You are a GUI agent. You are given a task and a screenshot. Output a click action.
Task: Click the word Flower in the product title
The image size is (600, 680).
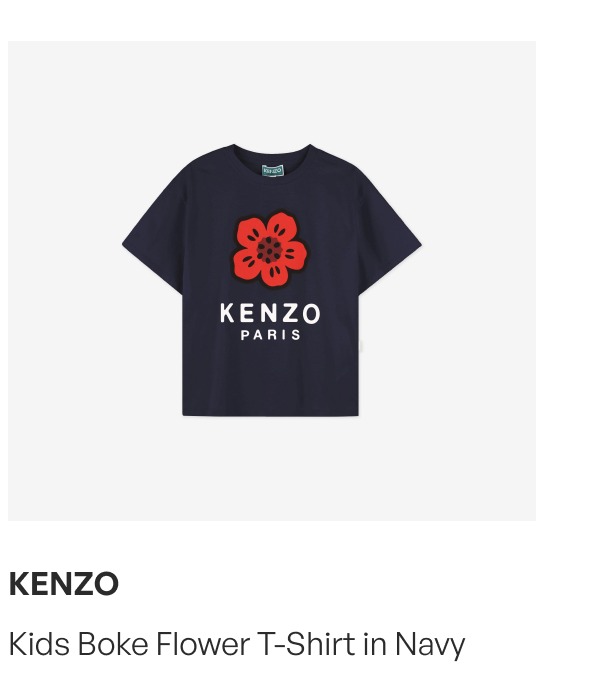point(203,644)
